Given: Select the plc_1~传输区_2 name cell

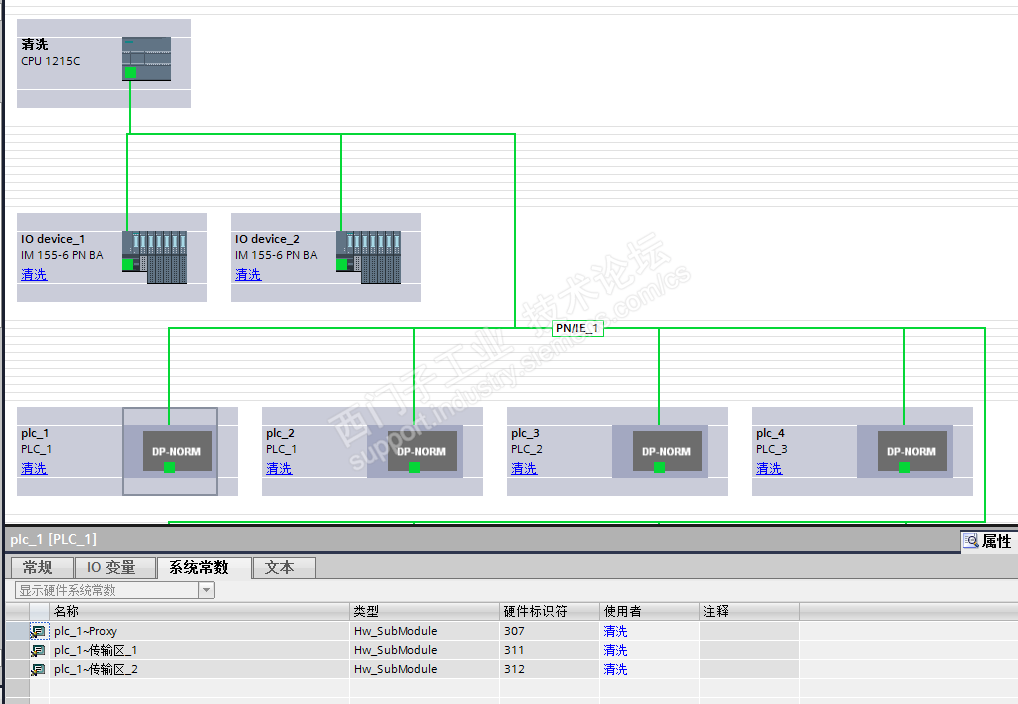Looking at the screenshot, I should [x=200, y=669].
